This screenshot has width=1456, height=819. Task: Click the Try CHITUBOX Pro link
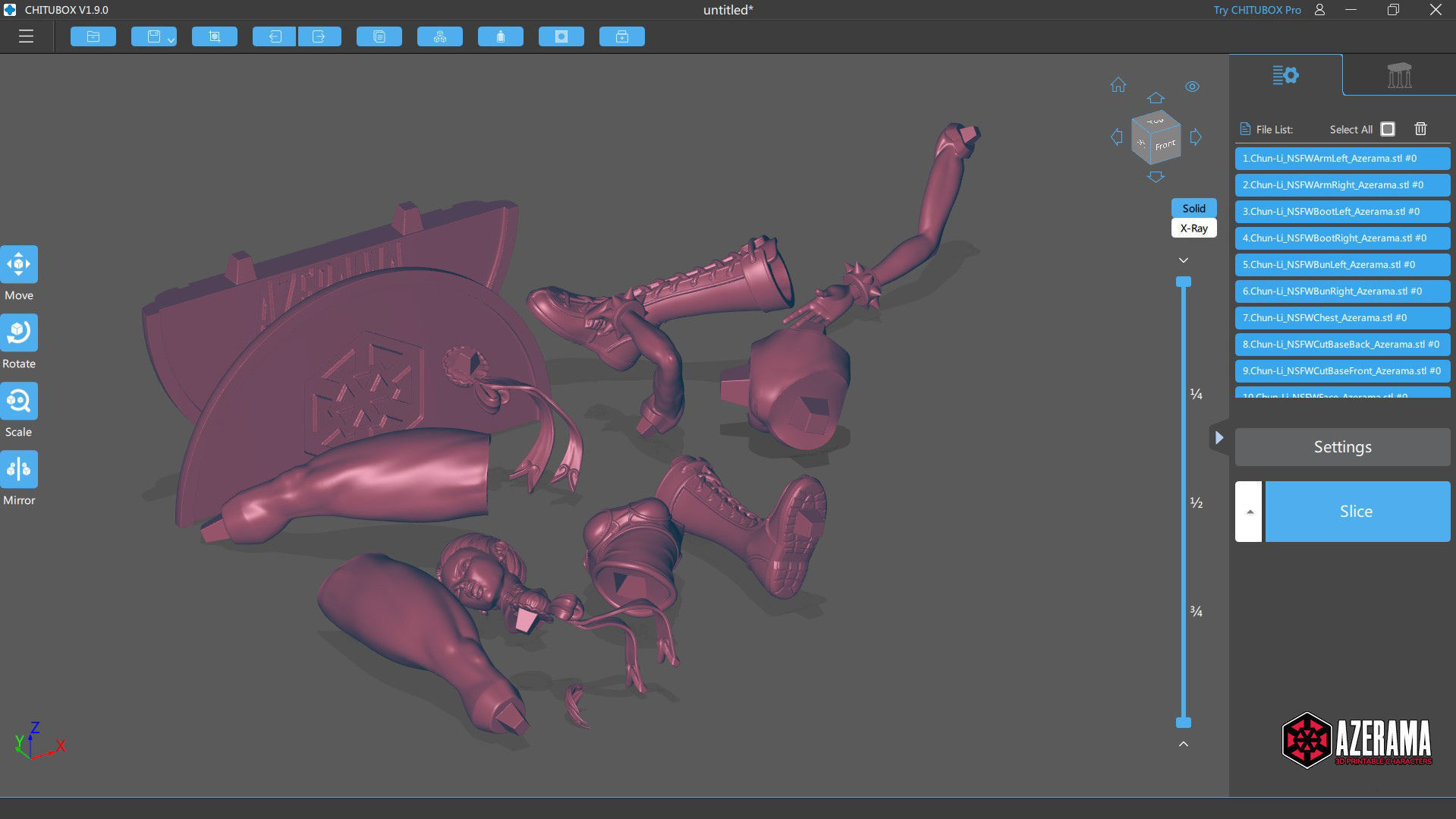pos(1257,10)
